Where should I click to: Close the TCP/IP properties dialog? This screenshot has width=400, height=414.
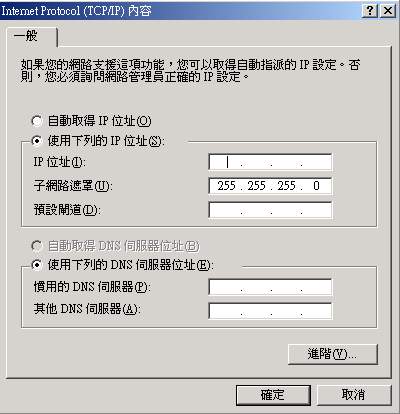(x=388, y=11)
